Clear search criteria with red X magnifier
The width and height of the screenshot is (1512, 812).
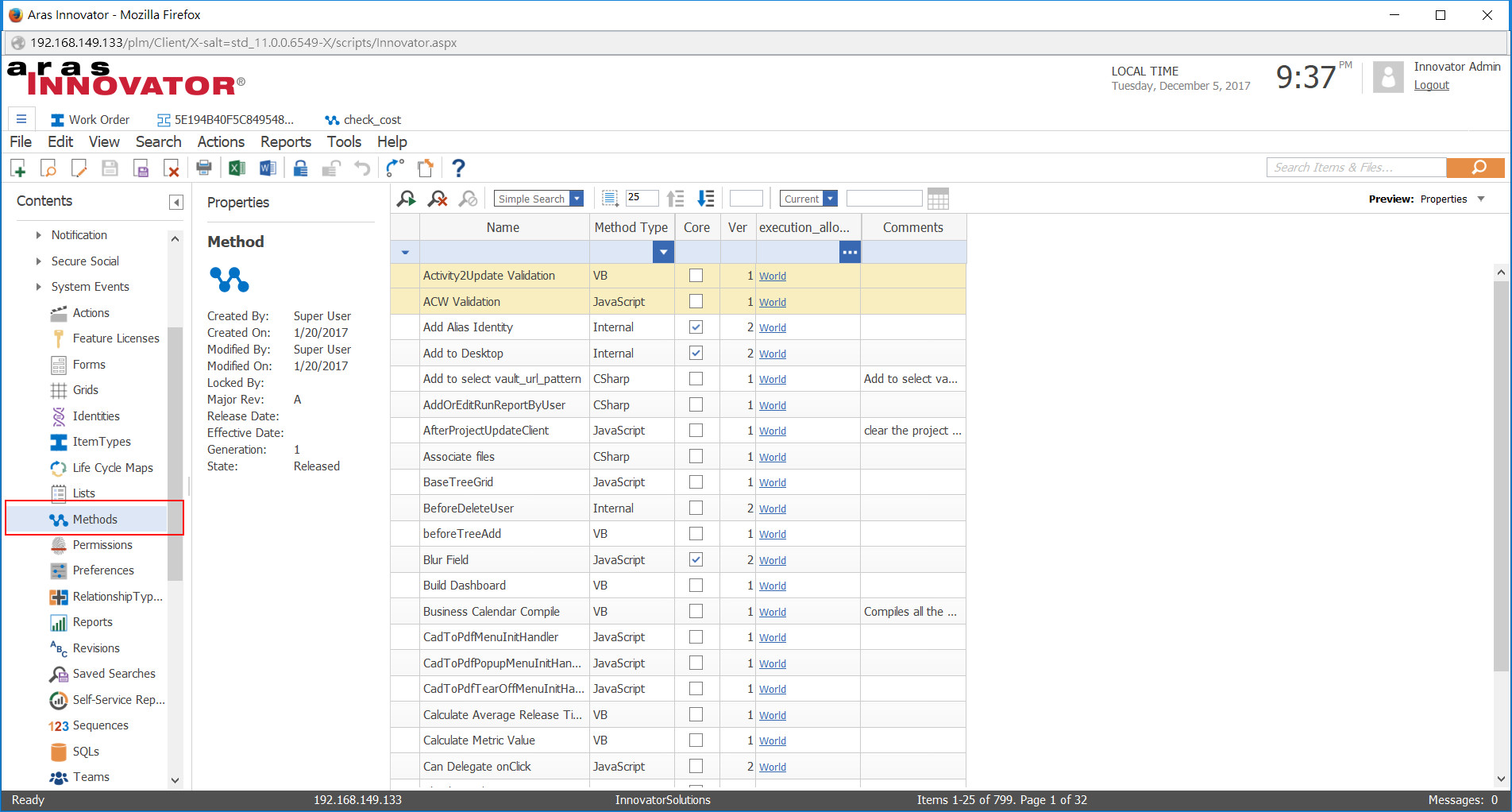tap(438, 199)
